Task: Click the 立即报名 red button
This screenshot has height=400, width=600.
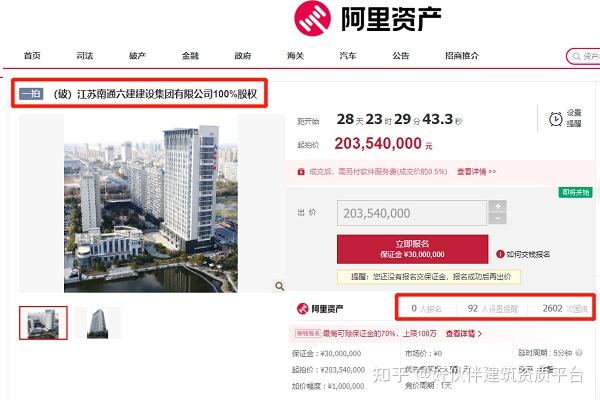Action: tap(412, 249)
